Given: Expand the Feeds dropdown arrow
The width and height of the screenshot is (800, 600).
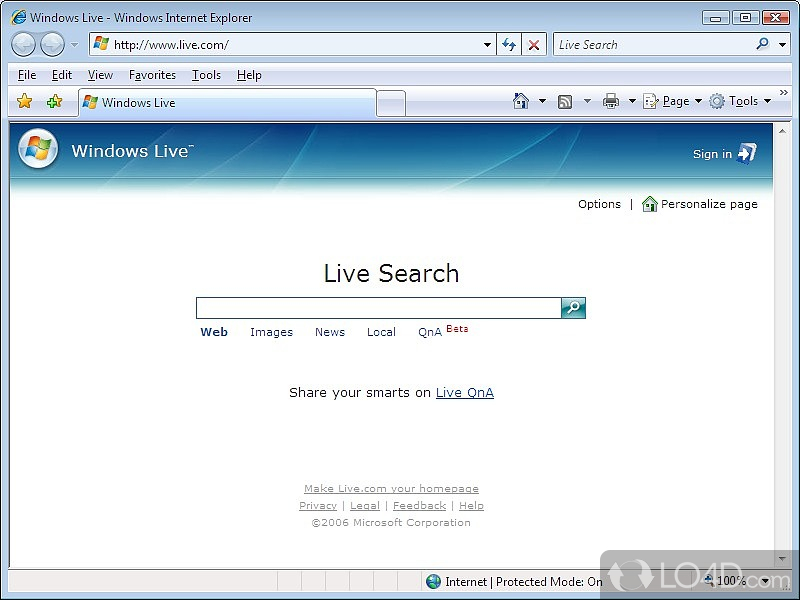Looking at the screenshot, I should pos(587,101).
